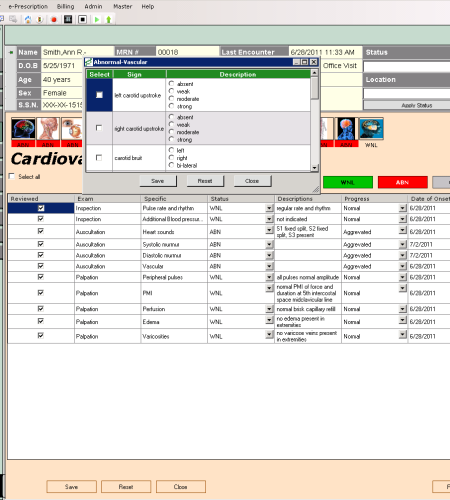Select 'strong' for left carotid upstroke
This screenshot has height=500, width=450.
(171, 106)
